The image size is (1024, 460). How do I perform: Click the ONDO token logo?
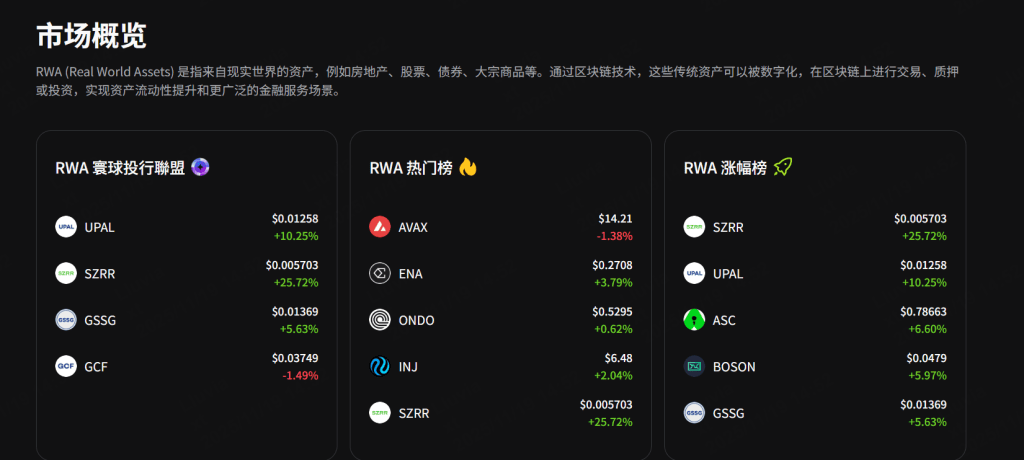[x=380, y=320]
